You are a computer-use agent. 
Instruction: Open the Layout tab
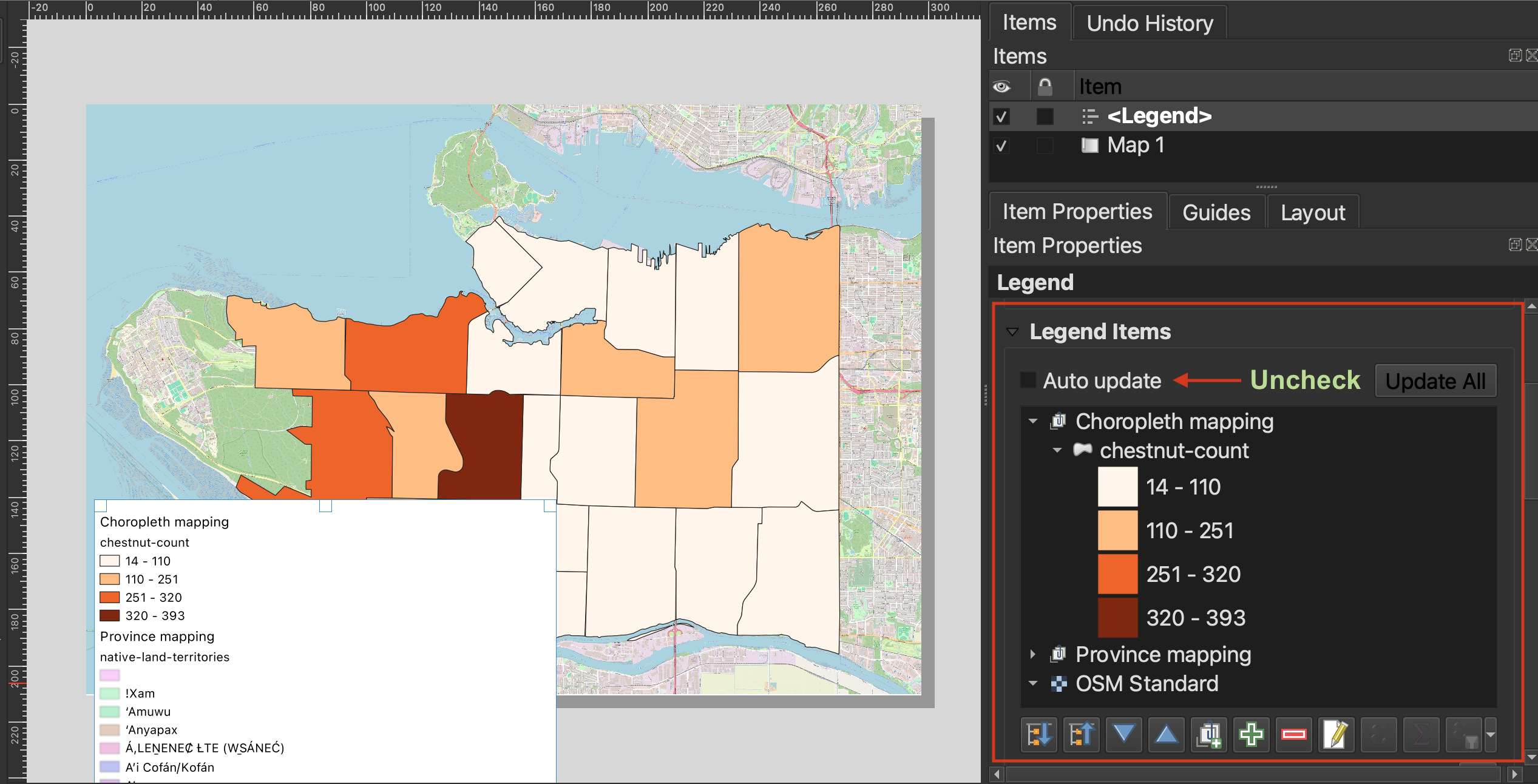pyautogui.click(x=1312, y=212)
